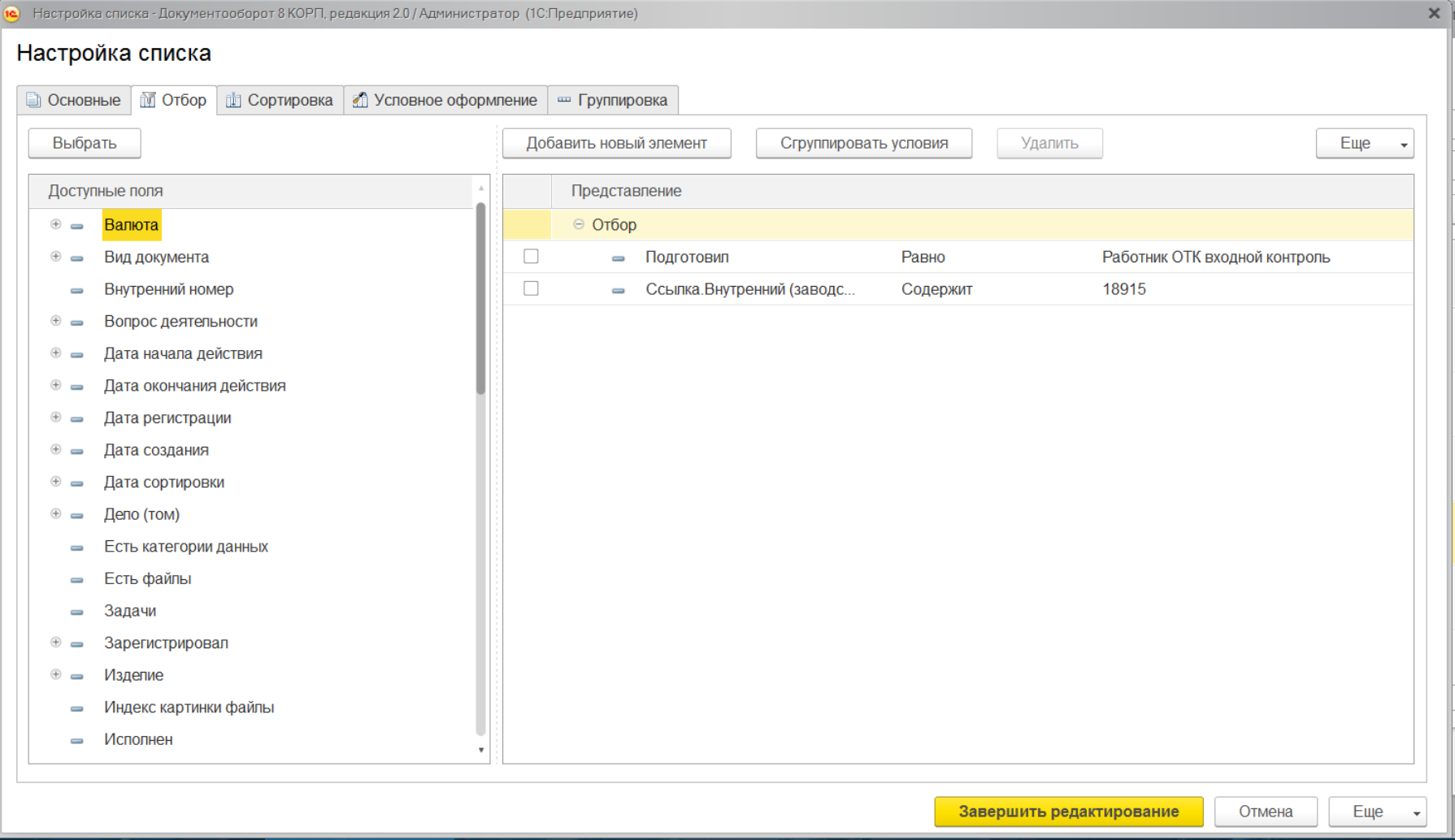Toggle the Ссылка.Внутренний filter checkbox
The image size is (1455, 840).
[531, 288]
